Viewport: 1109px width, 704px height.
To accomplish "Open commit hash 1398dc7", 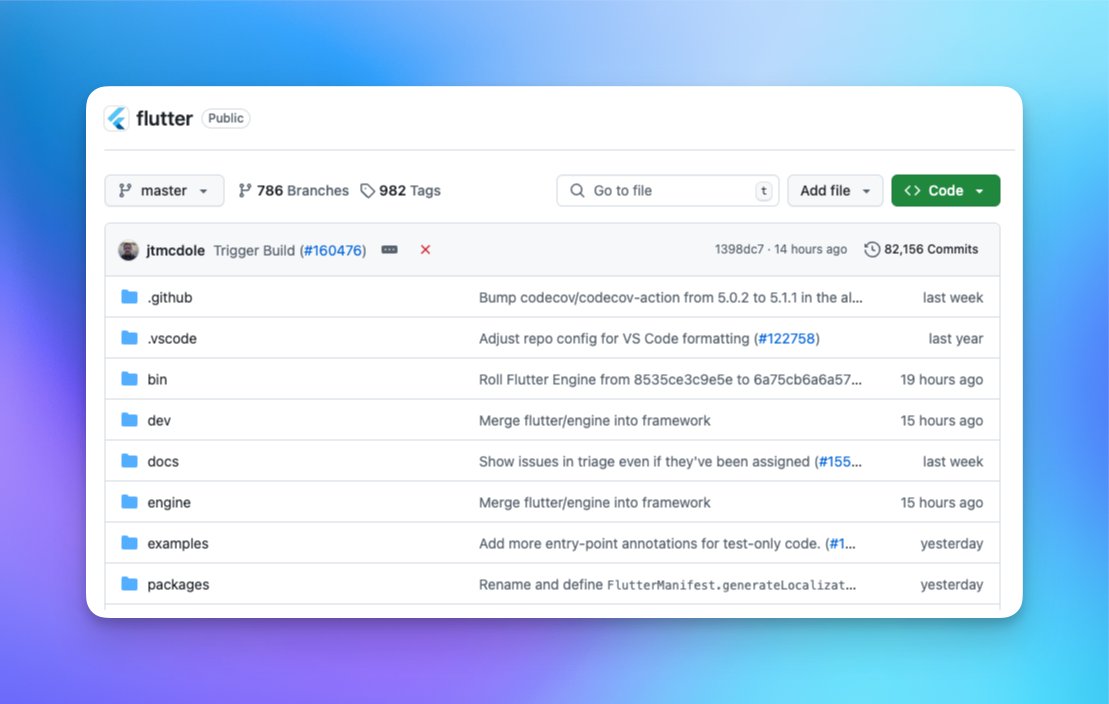I will pos(739,249).
